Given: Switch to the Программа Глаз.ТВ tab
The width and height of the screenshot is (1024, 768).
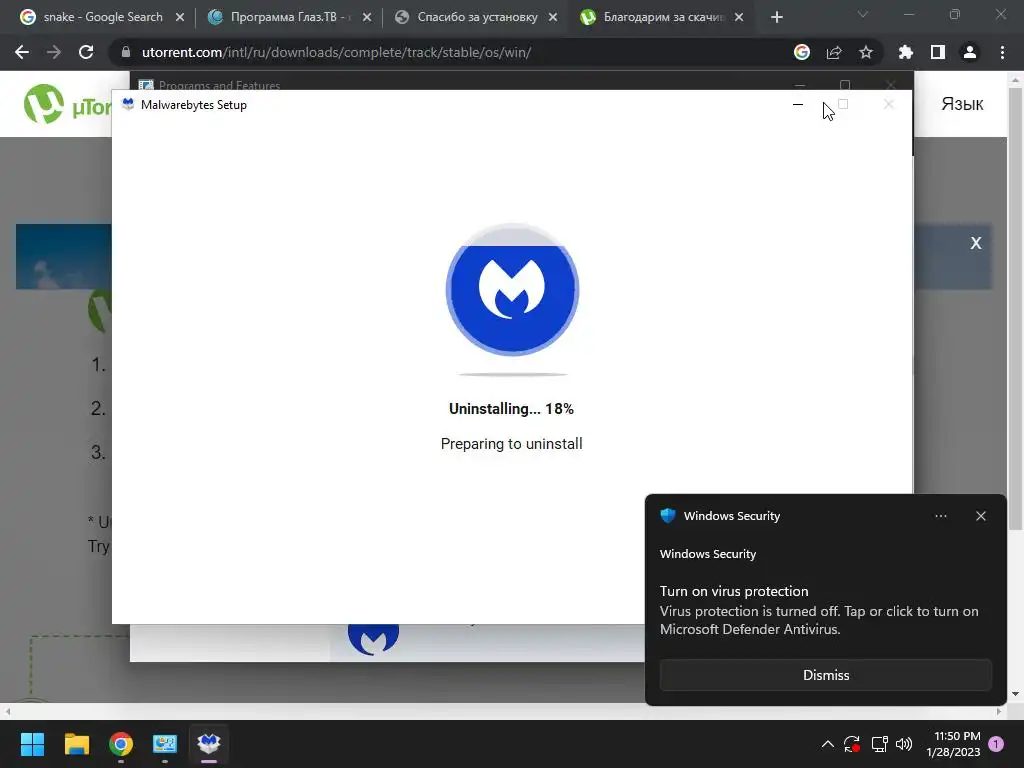Looking at the screenshot, I should (x=281, y=17).
